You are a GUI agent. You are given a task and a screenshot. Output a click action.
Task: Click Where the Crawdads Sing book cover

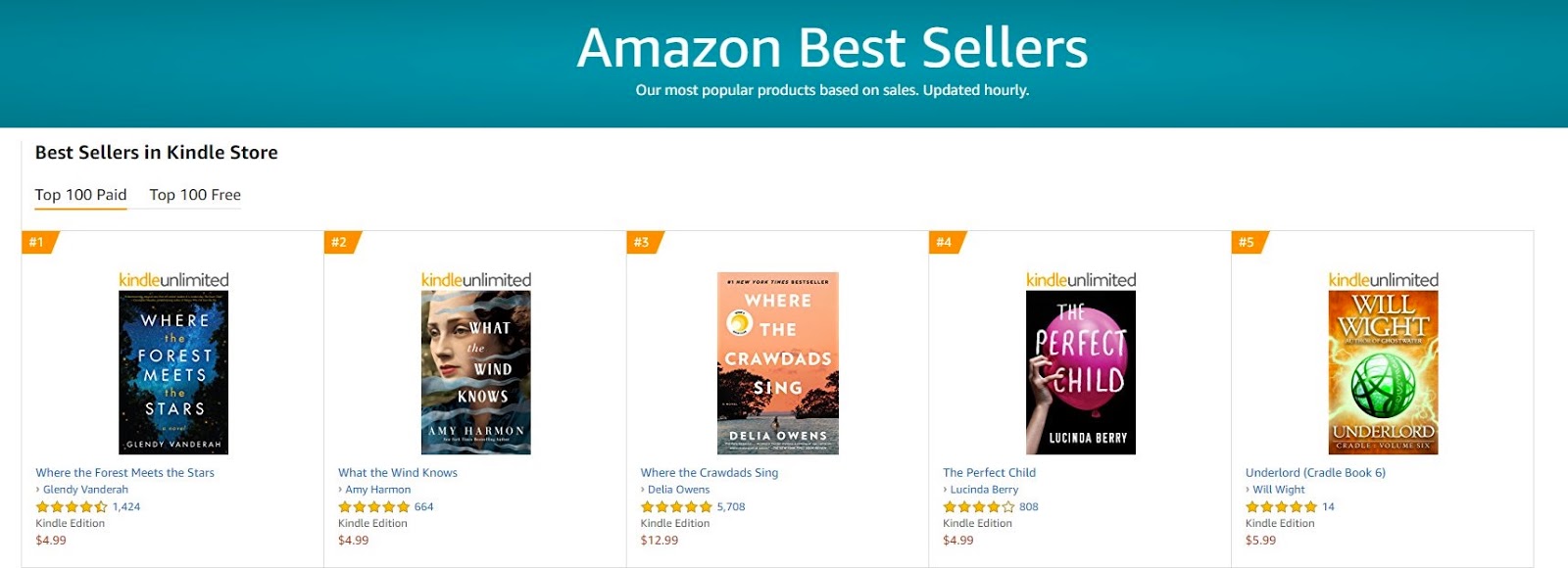pyautogui.click(x=777, y=363)
